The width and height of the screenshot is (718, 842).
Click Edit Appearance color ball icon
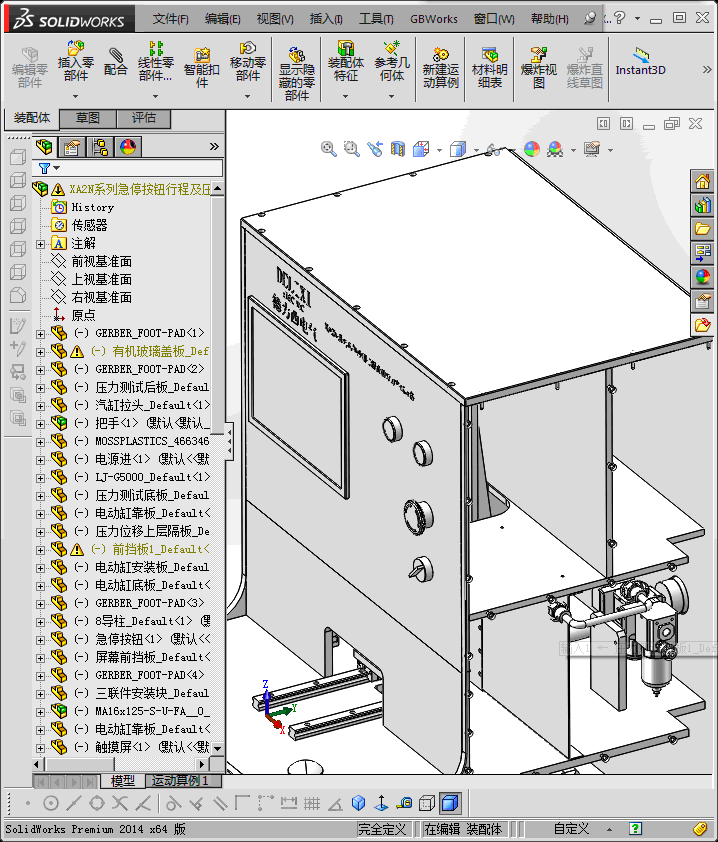[532, 149]
